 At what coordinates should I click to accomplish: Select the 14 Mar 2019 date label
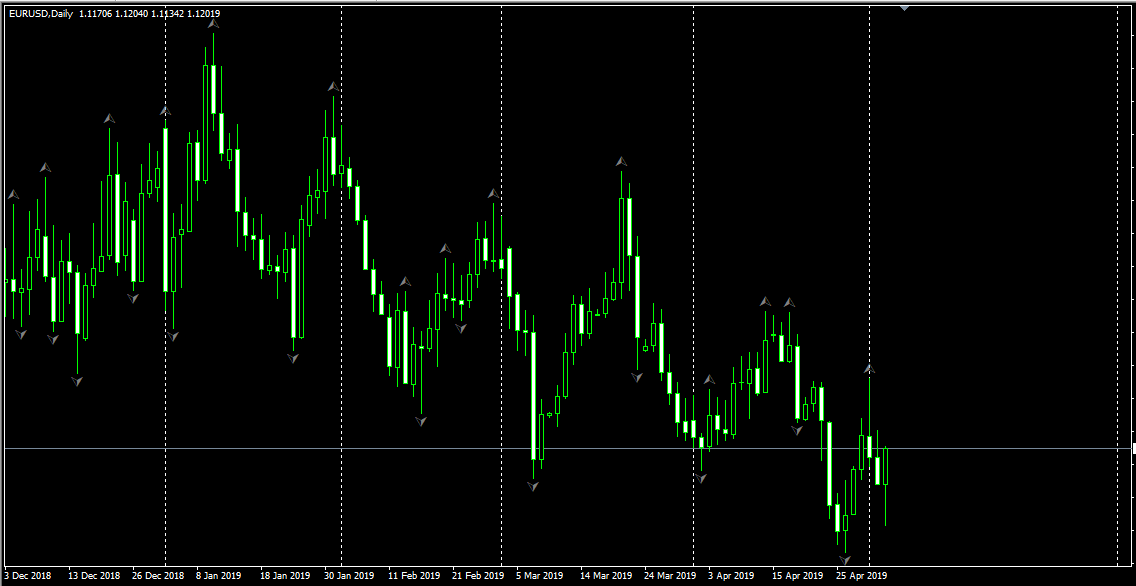pyautogui.click(x=606, y=576)
